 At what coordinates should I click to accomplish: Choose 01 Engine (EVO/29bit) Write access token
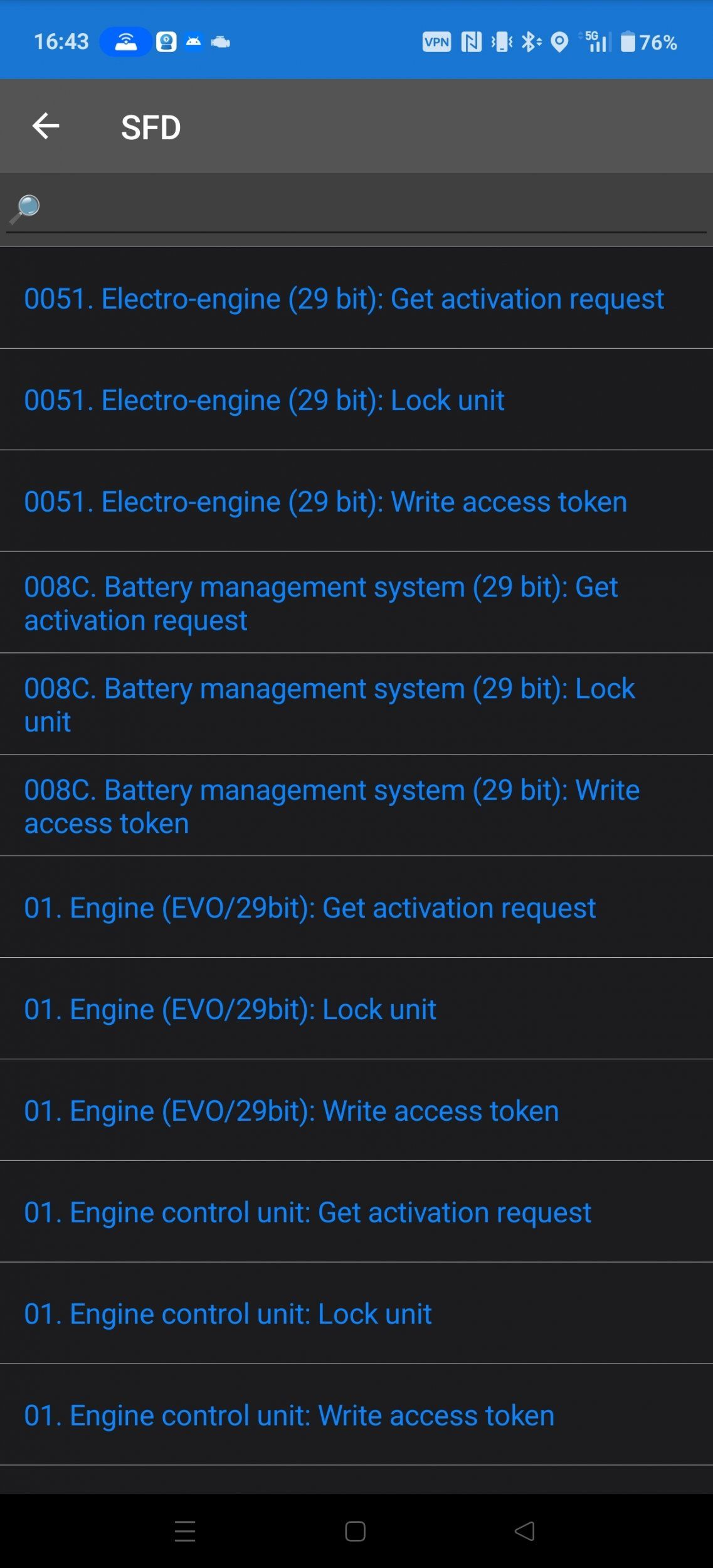[x=292, y=1111]
